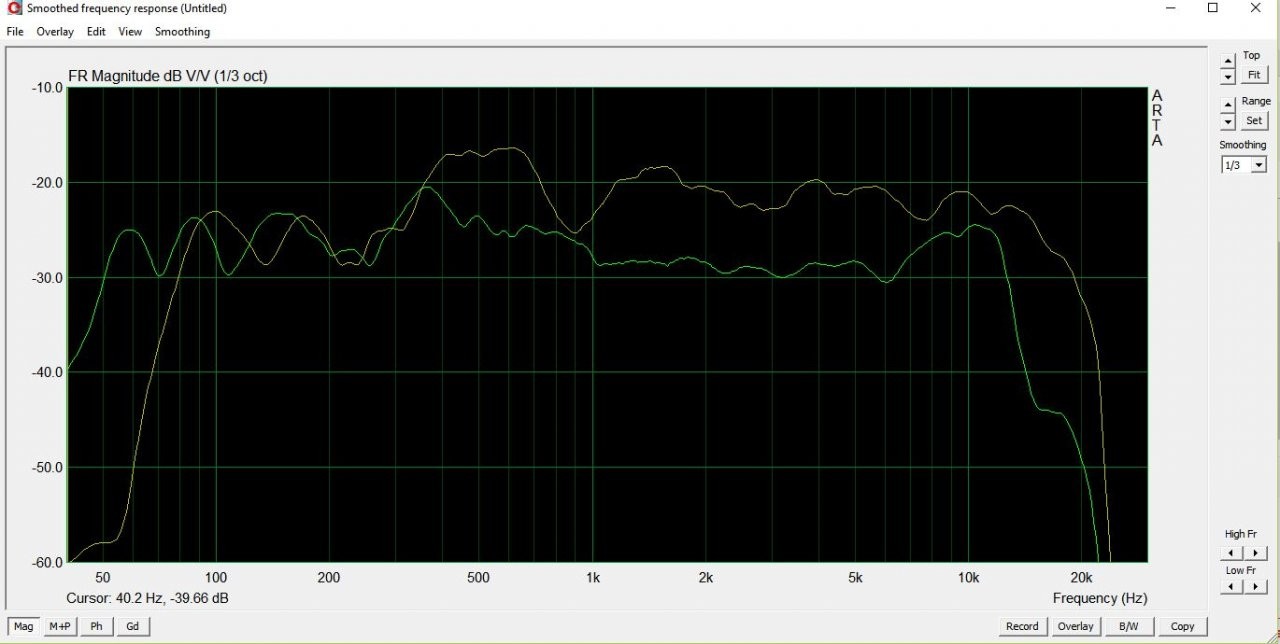Screen dimensions: 1280x644
Task: Open the Edit menu
Action: point(96,32)
